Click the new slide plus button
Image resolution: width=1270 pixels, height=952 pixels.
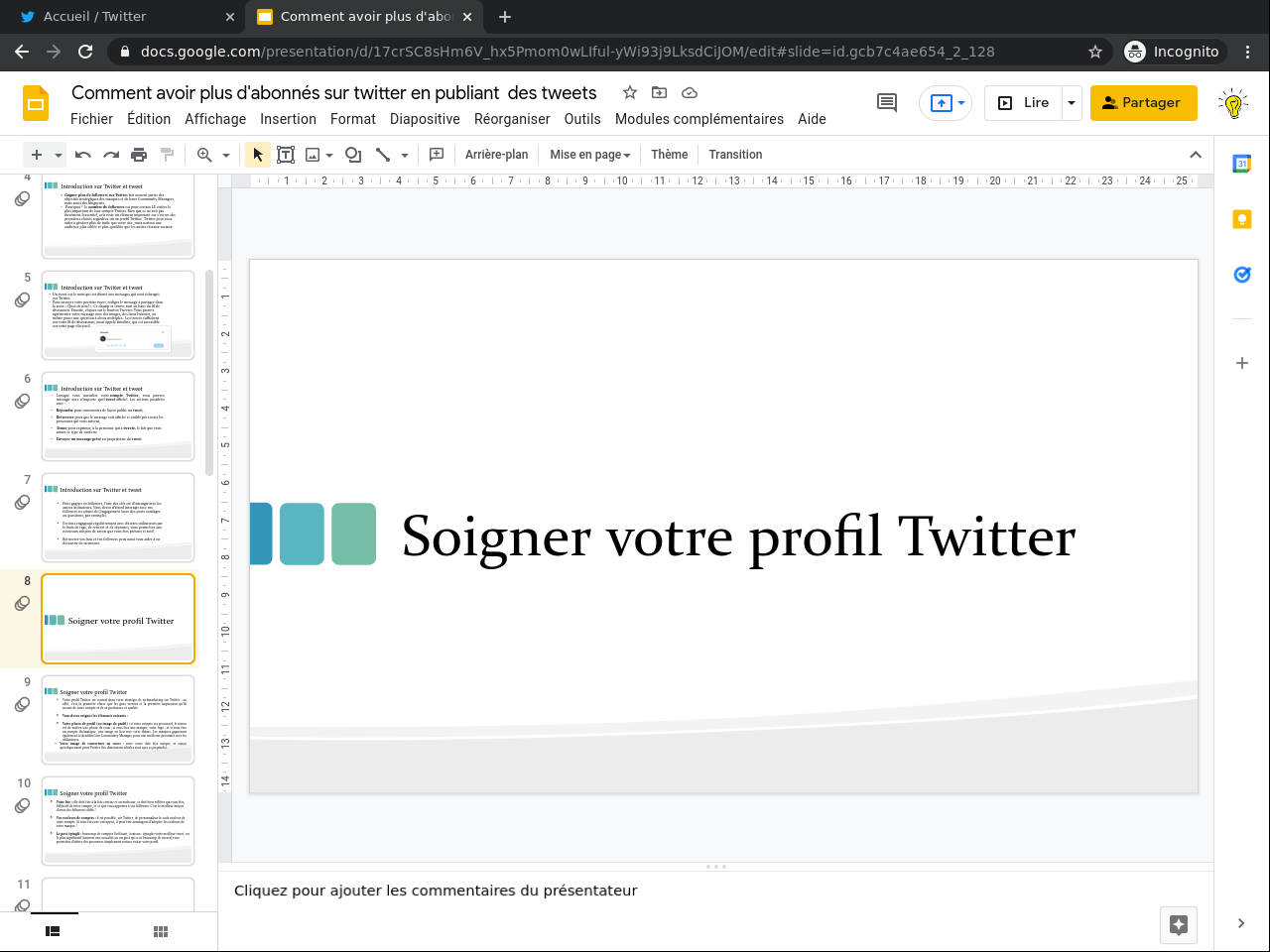(x=37, y=155)
